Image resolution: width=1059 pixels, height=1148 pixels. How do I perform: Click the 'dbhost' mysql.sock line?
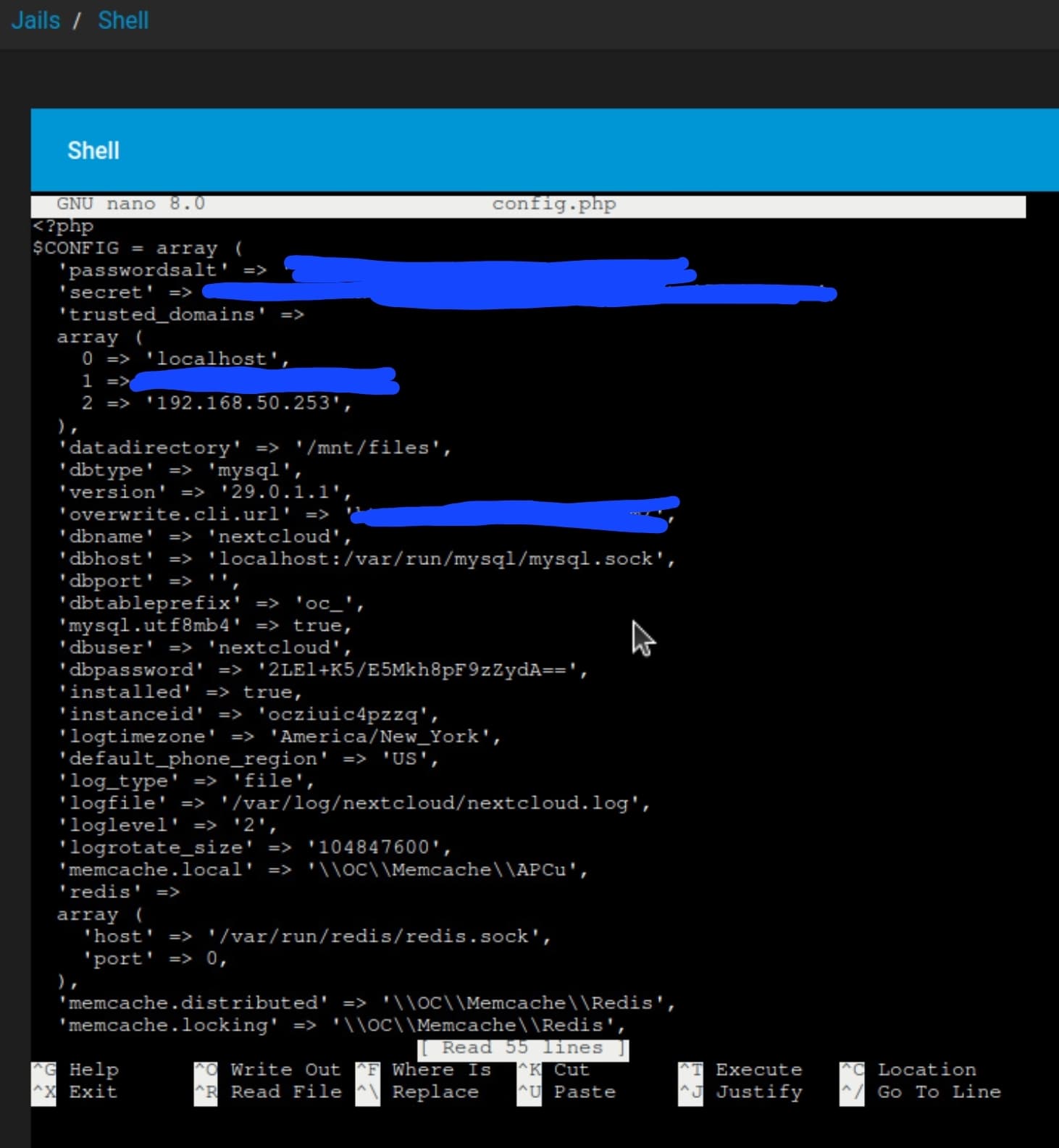pos(367,558)
